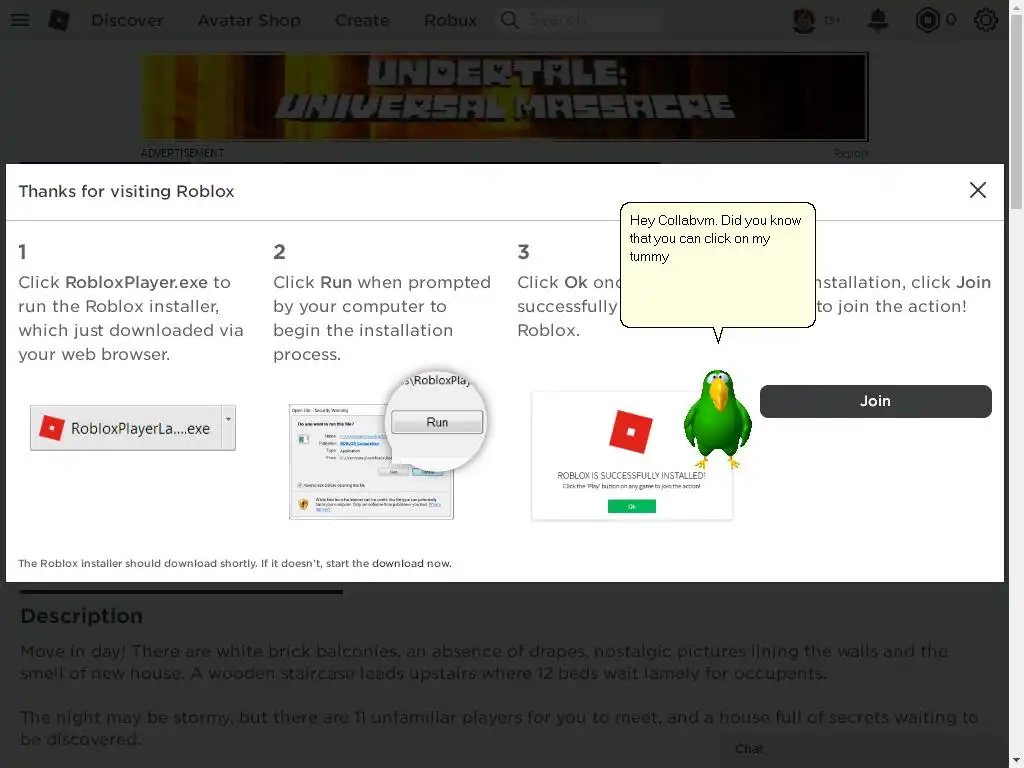
Task: Click the 13+ age label
Action: [x=831, y=20]
